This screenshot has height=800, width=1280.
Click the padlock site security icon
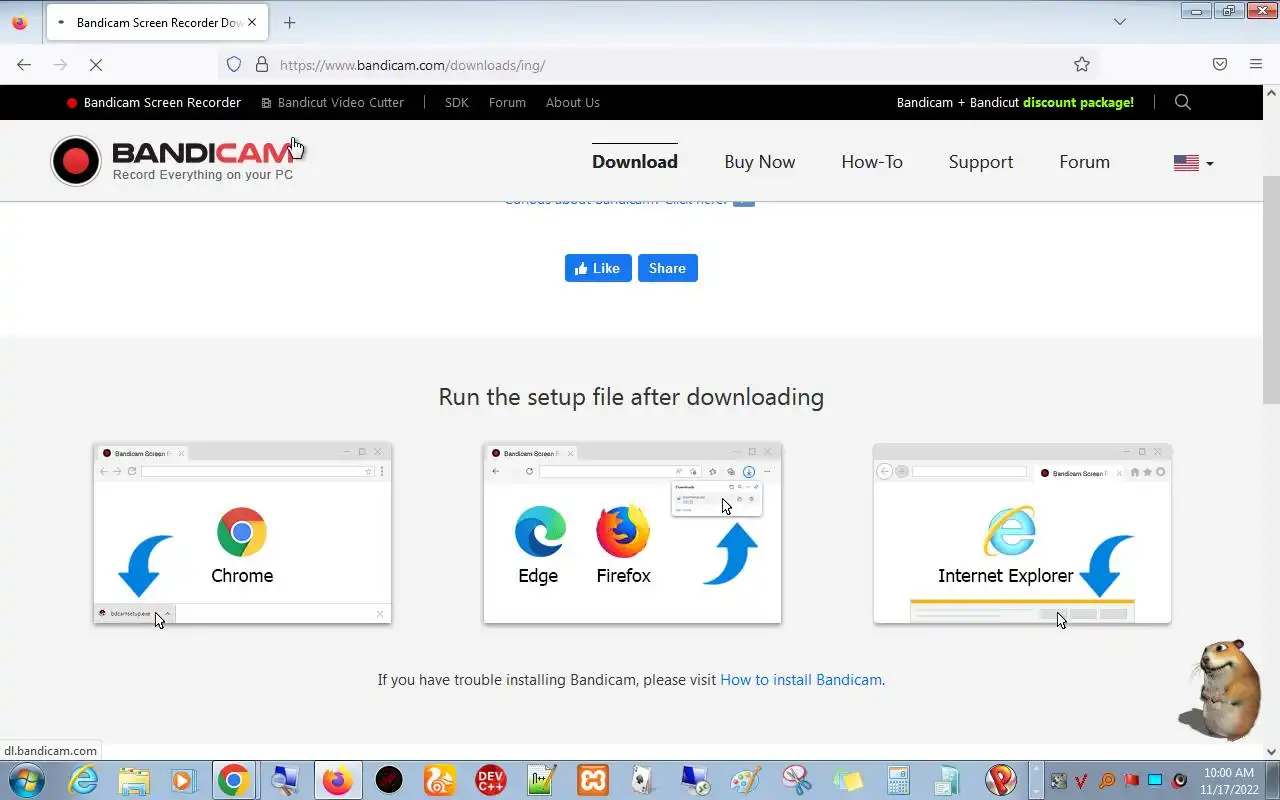point(262,64)
